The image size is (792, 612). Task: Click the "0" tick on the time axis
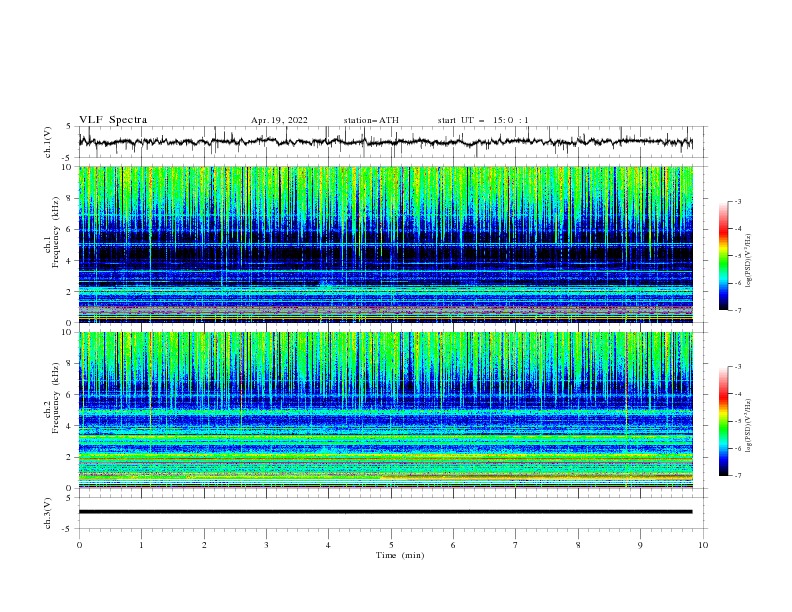(x=79, y=545)
